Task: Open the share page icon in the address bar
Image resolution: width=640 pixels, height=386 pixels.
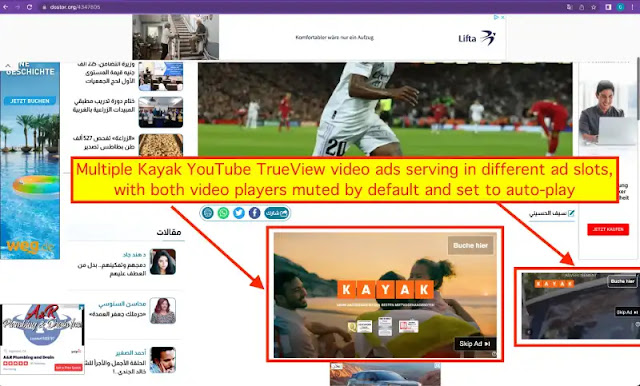Action: [582, 7]
